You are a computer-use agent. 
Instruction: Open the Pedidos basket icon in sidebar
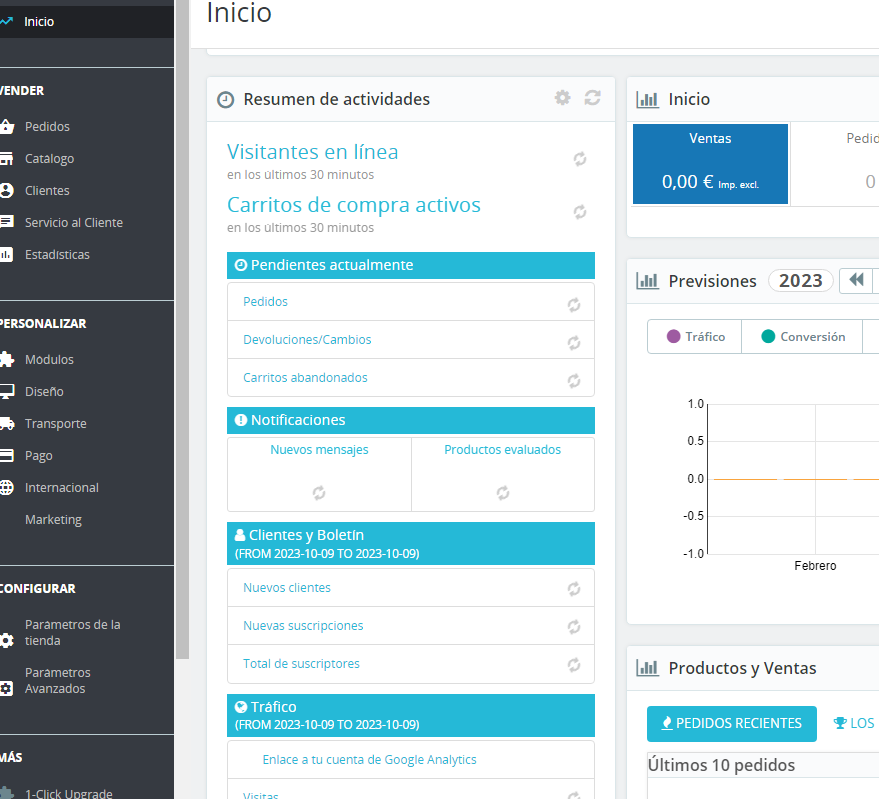6,127
